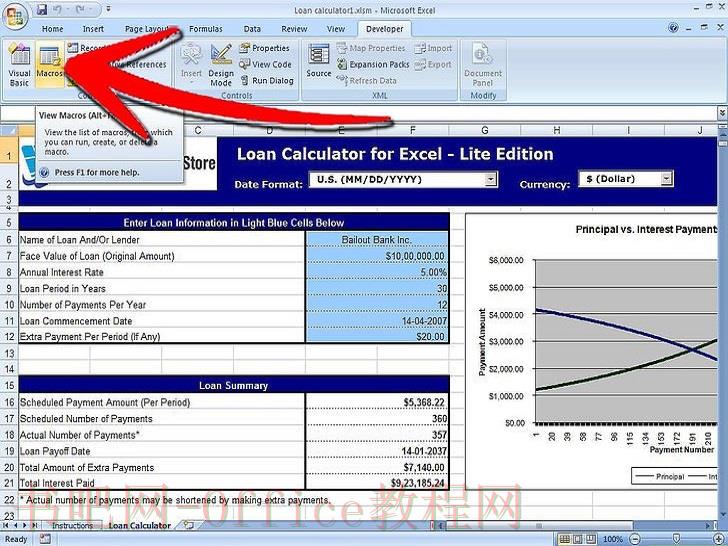
Task: Select the Bailout Bank Inc. cell
Action: 377,240
